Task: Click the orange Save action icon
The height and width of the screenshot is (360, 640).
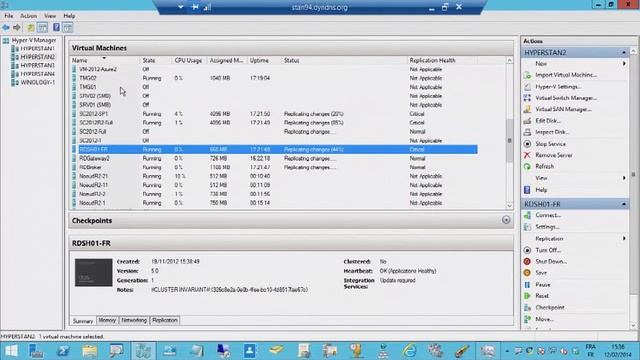Action: coord(527,273)
